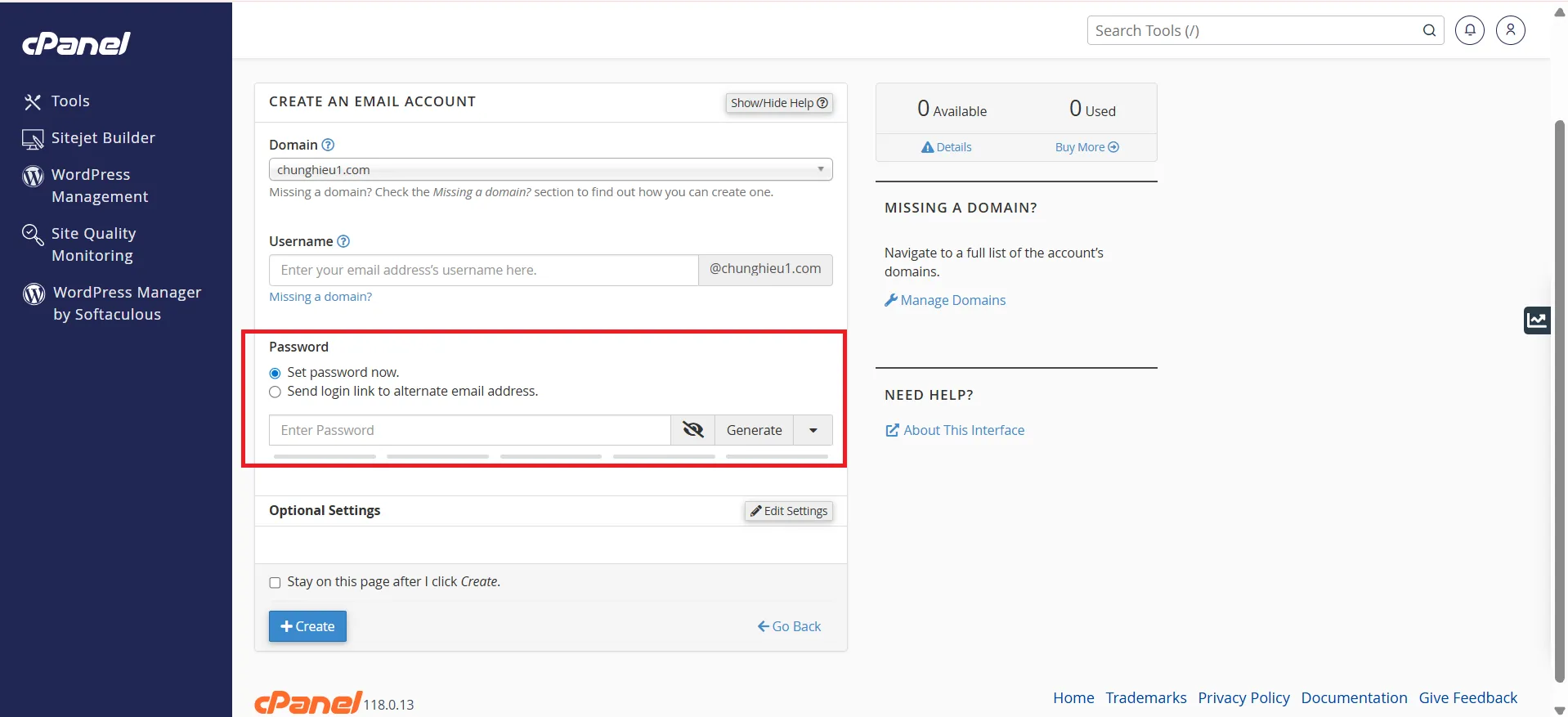Click the @chunghieu1.com suffix label
Viewport: 1568px width, 717px height.
point(765,269)
